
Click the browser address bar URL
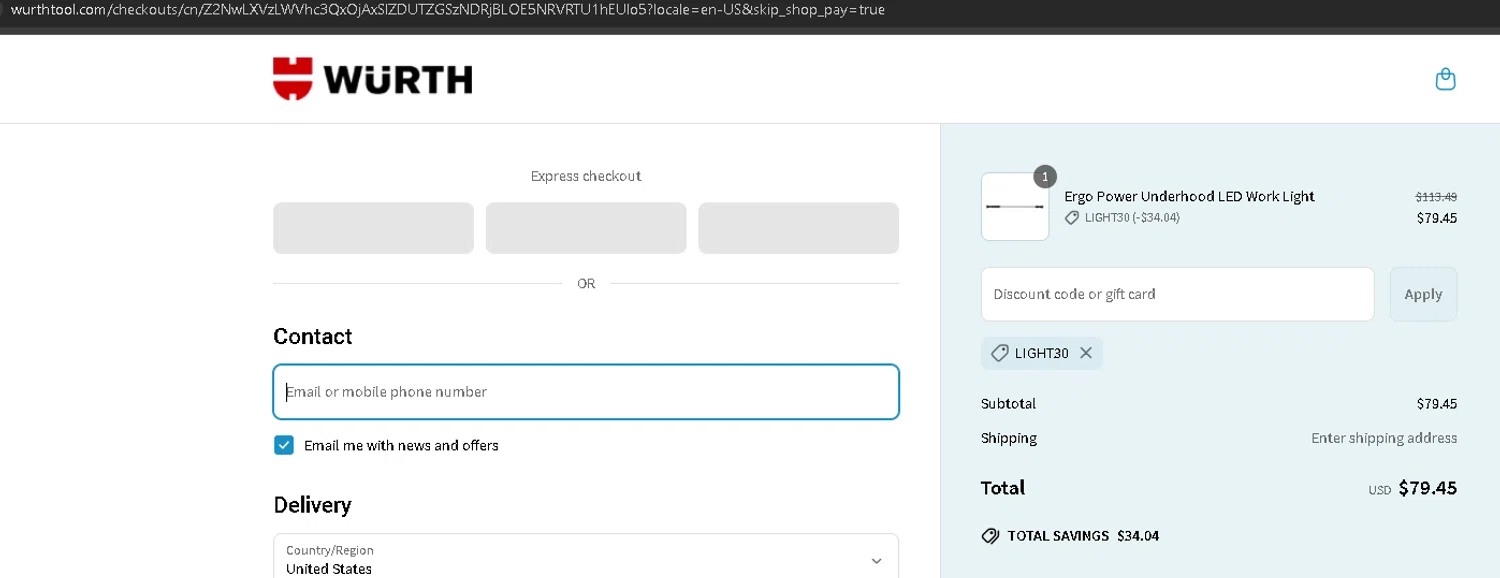[x=448, y=10]
